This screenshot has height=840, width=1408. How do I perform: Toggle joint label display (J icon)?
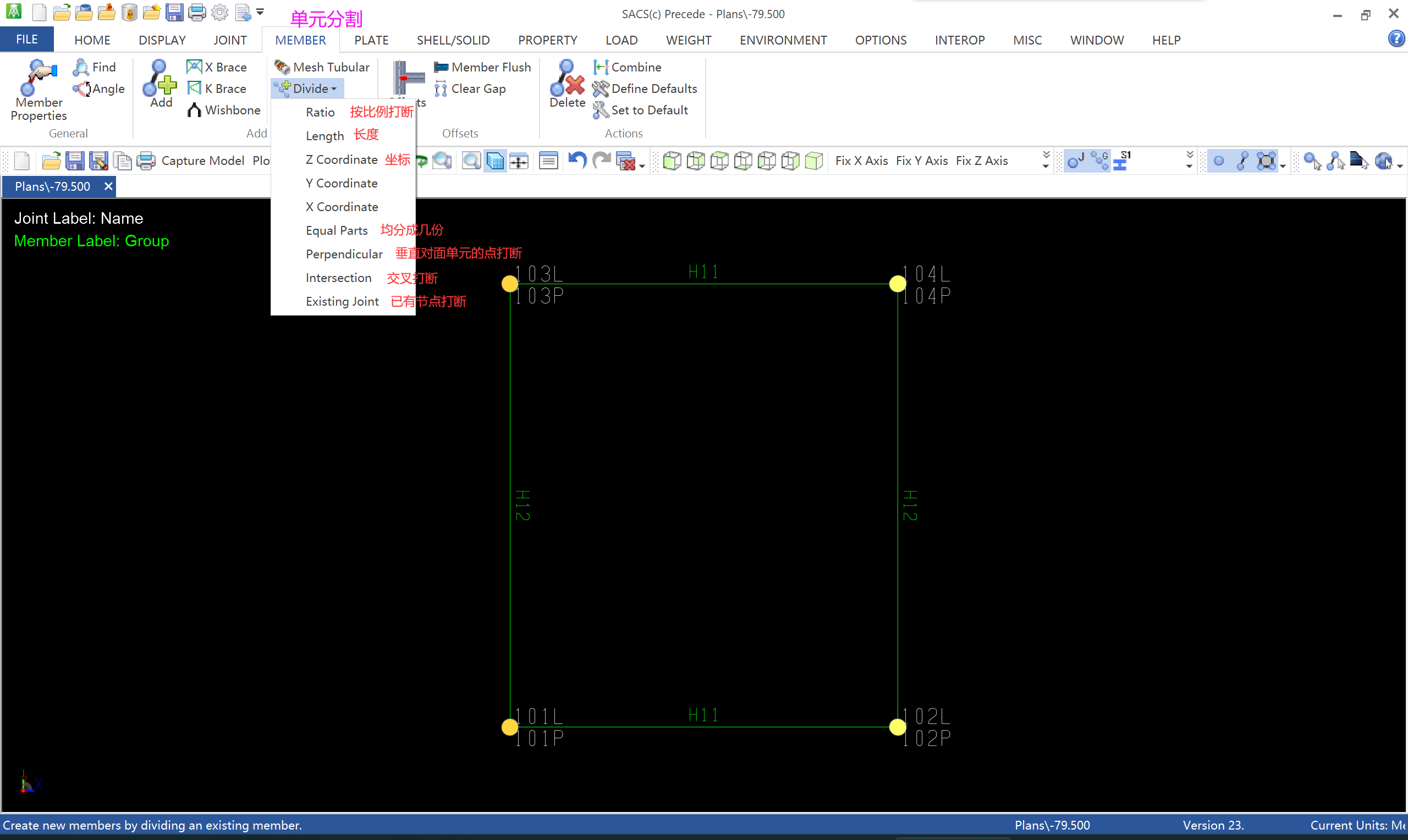tap(1075, 161)
